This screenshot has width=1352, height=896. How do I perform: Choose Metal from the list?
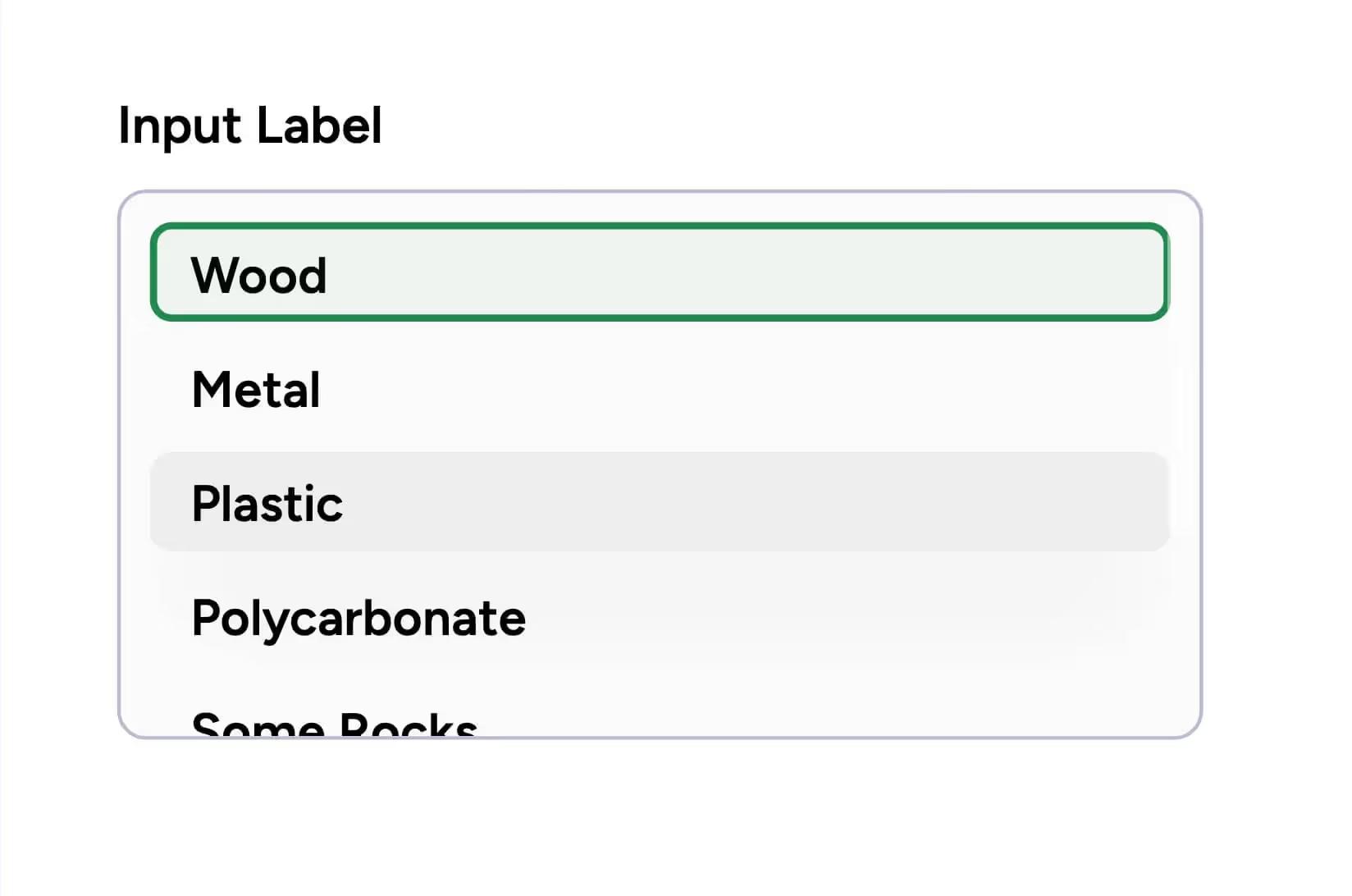pyautogui.click(x=659, y=388)
